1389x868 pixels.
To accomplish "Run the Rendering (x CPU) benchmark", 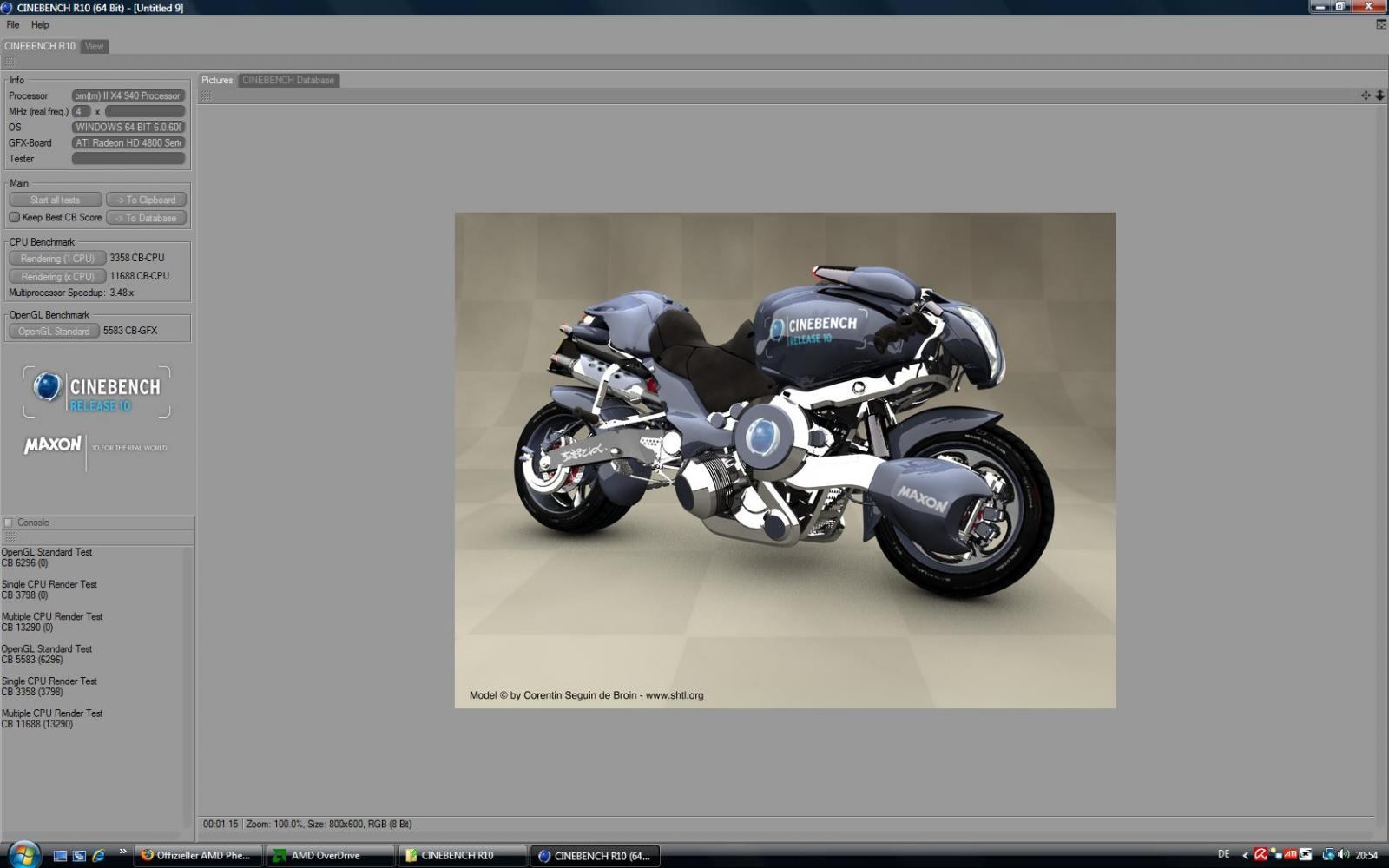I will (57, 277).
